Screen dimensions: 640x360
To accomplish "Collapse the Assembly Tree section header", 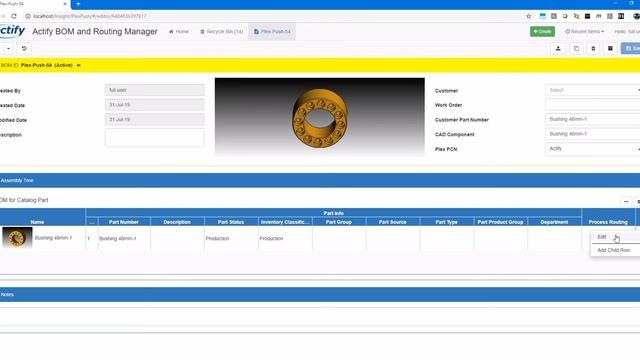I will point(320,180).
